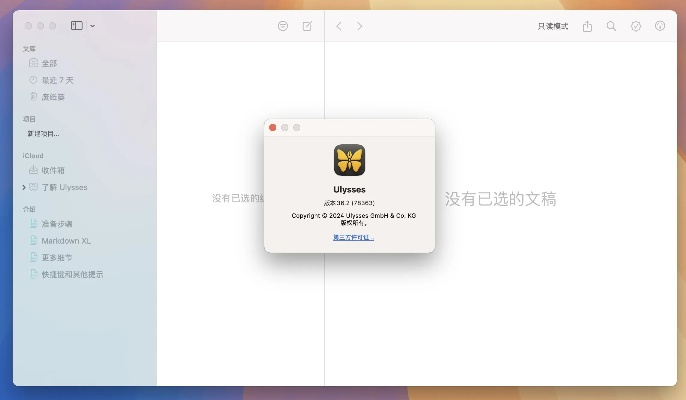Go back with the left arrow
This screenshot has height=400, width=686.
click(339, 26)
